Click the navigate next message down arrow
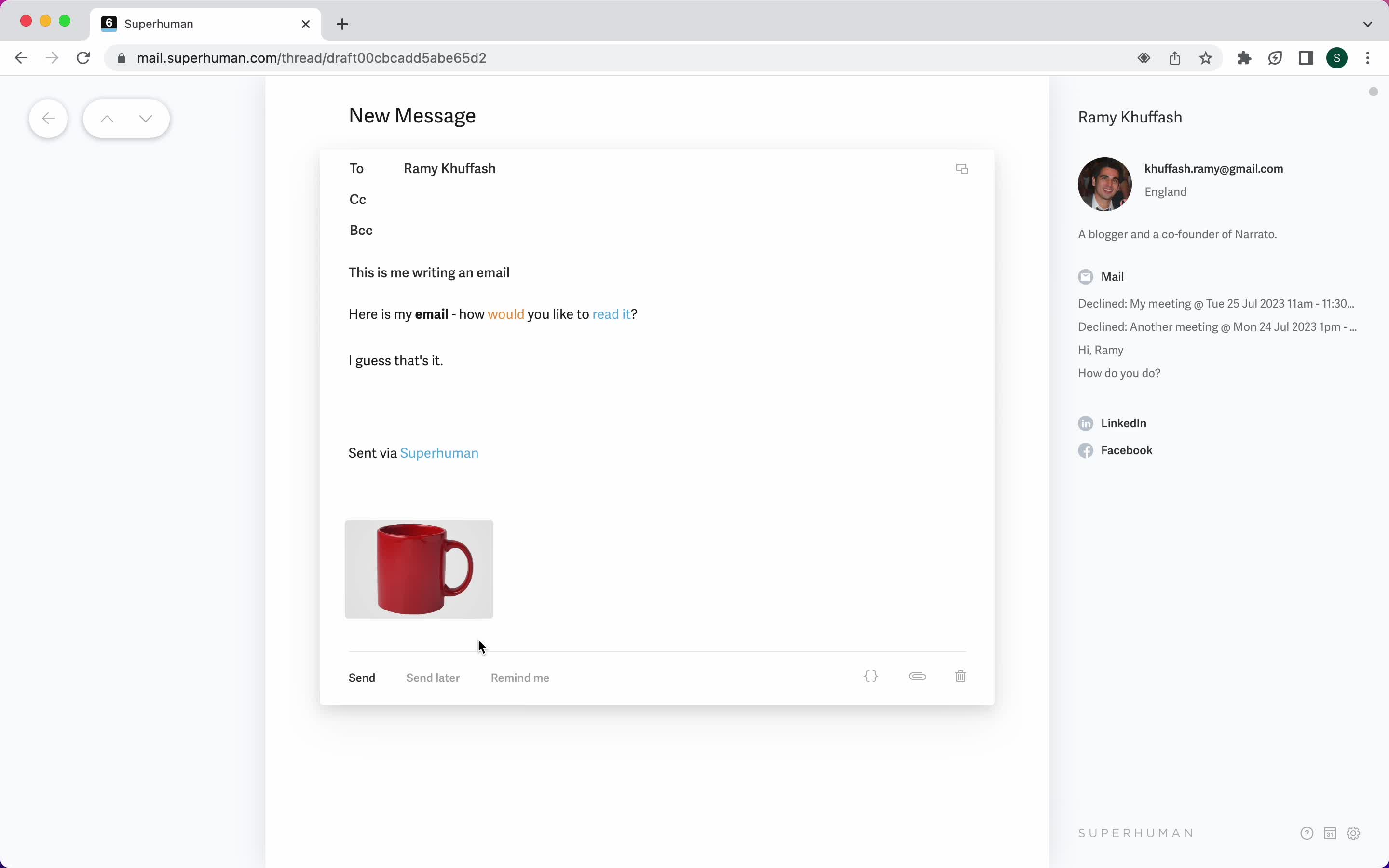This screenshot has width=1389, height=868. coord(145,118)
